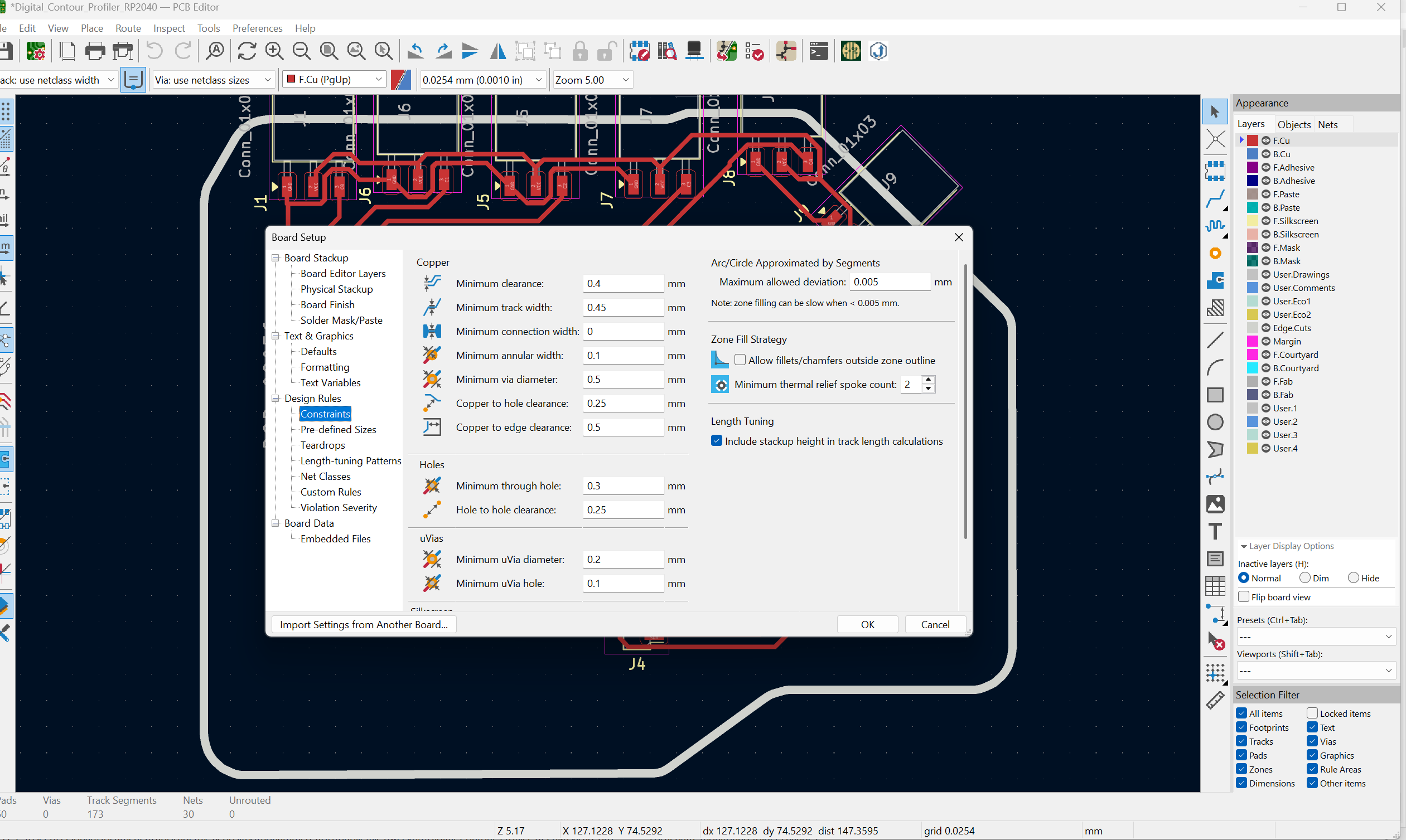Viewport: 1406px width, 840px height.
Task: Open the Viewports (Shift+Tab) dropdown
Action: tap(1316, 671)
